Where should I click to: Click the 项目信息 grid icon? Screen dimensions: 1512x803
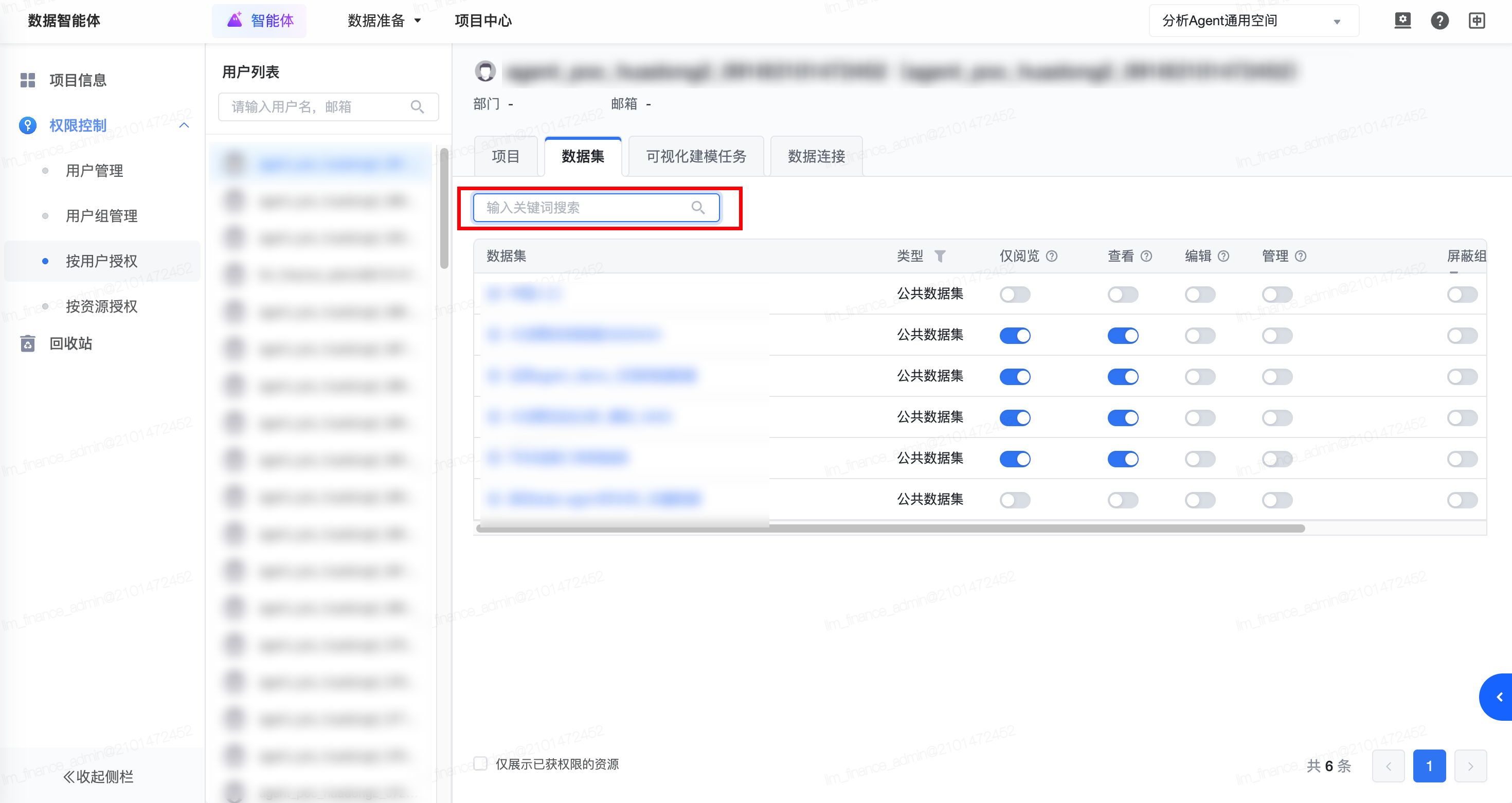(28, 80)
